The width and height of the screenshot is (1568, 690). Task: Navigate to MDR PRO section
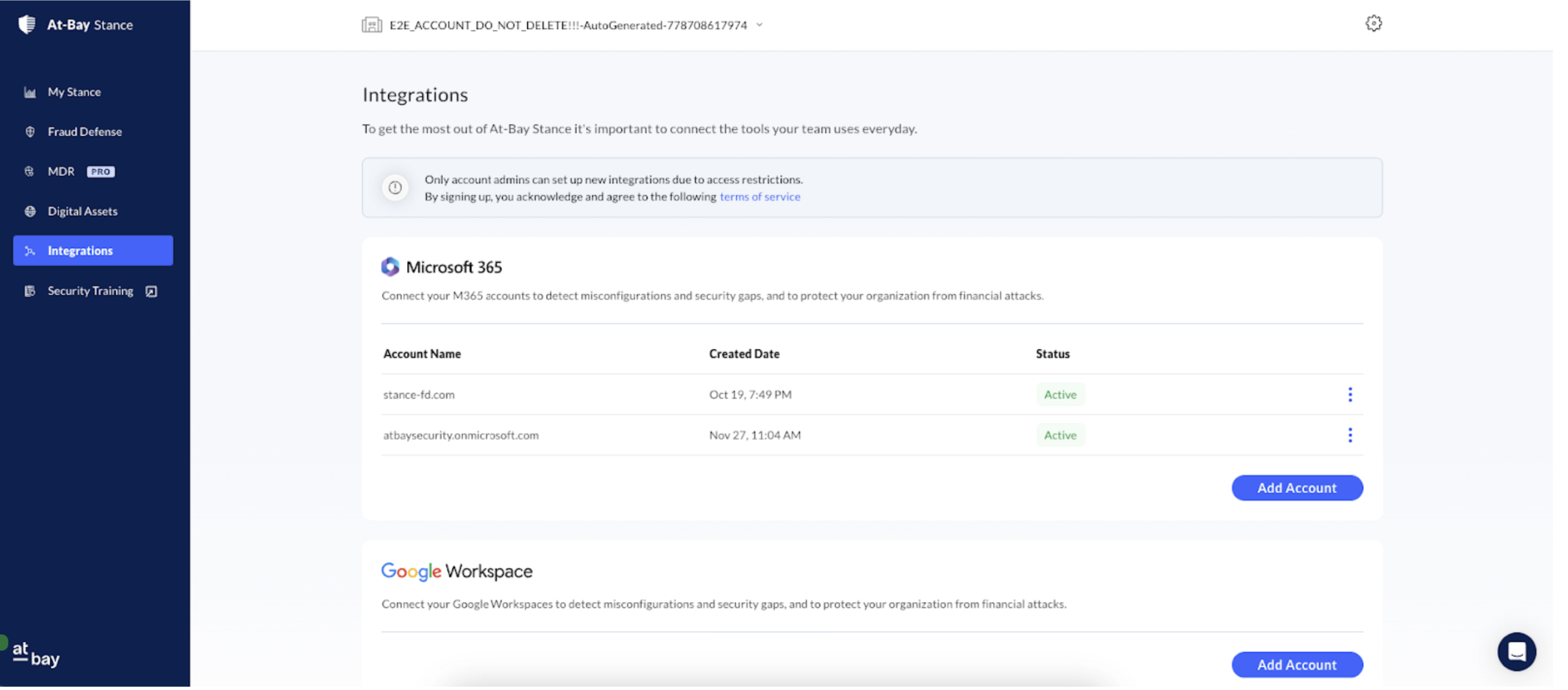click(61, 172)
